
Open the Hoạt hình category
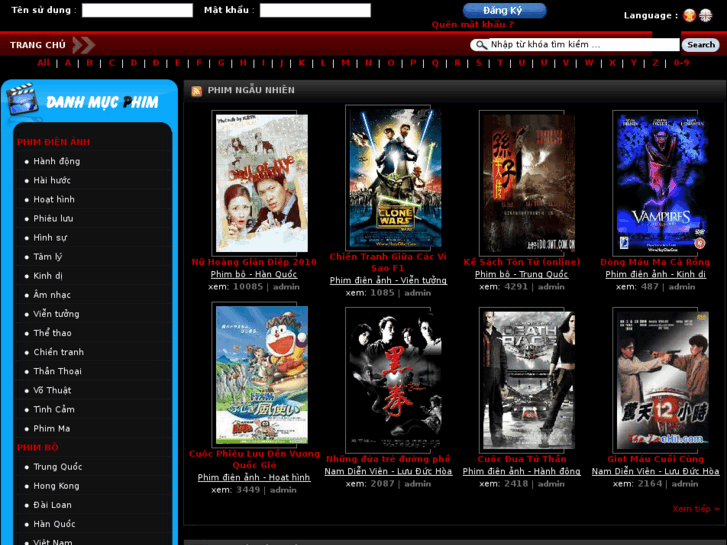tap(54, 199)
